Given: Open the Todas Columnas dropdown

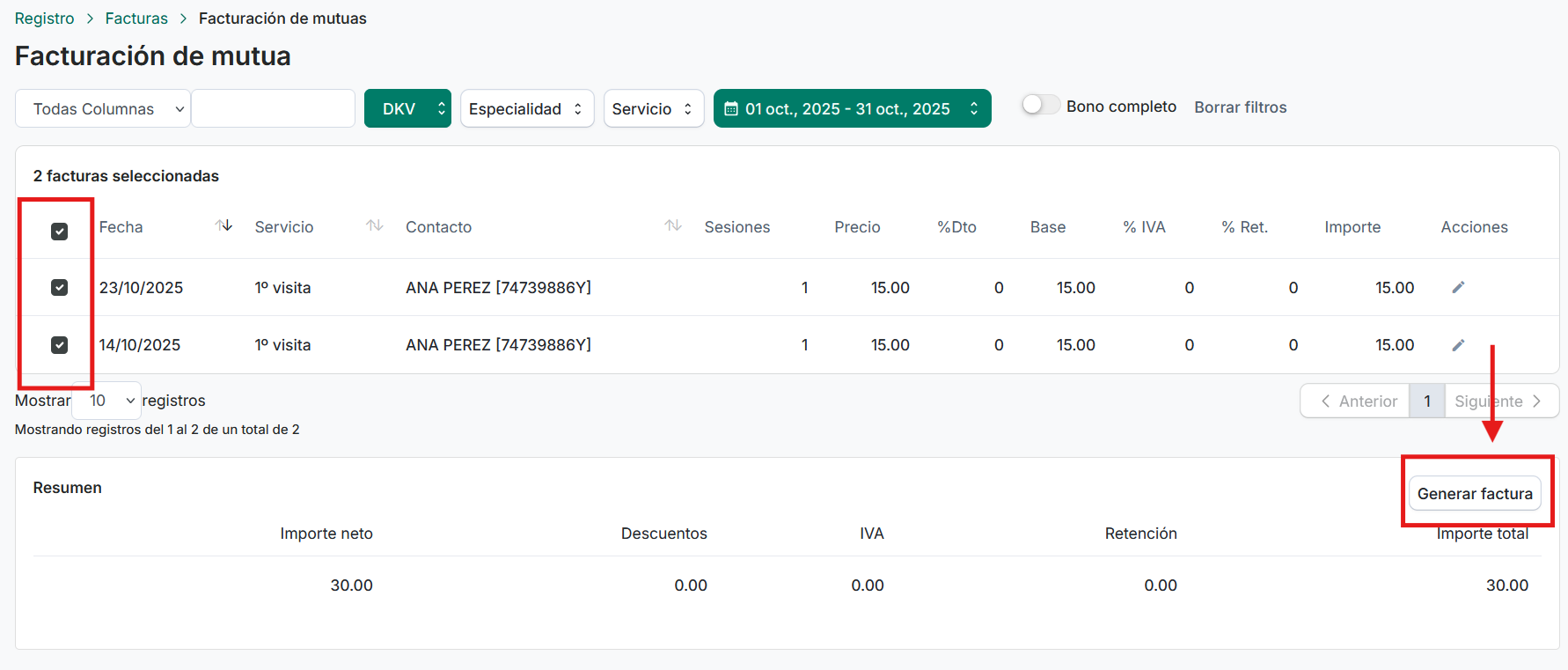Looking at the screenshot, I should (103, 109).
